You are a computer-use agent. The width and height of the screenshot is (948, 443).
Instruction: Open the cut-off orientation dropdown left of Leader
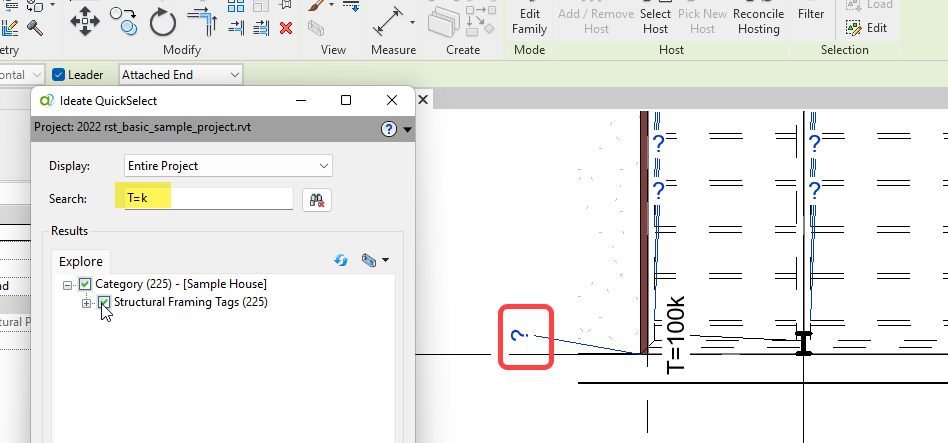point(22,75)
